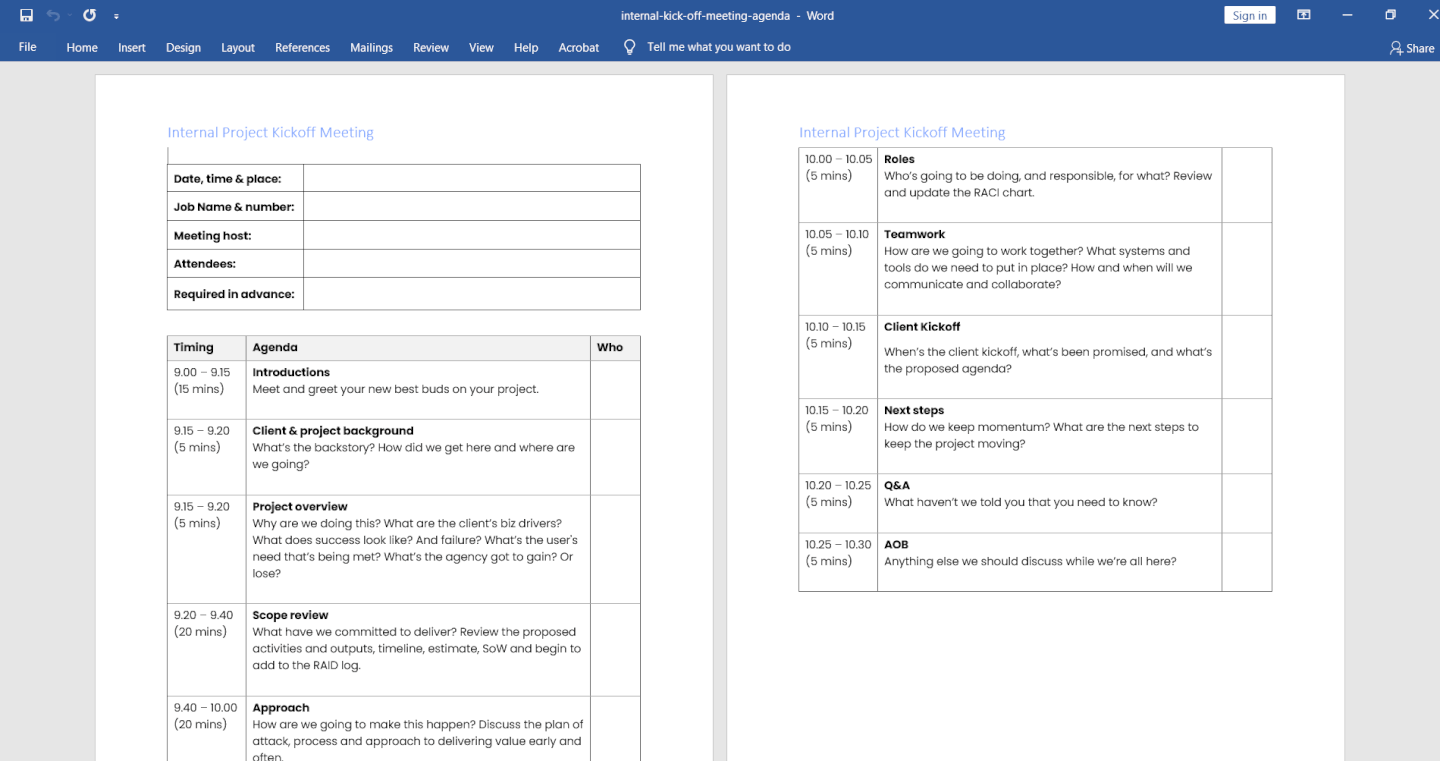Click the lightbulb Tell me icon

629,47
